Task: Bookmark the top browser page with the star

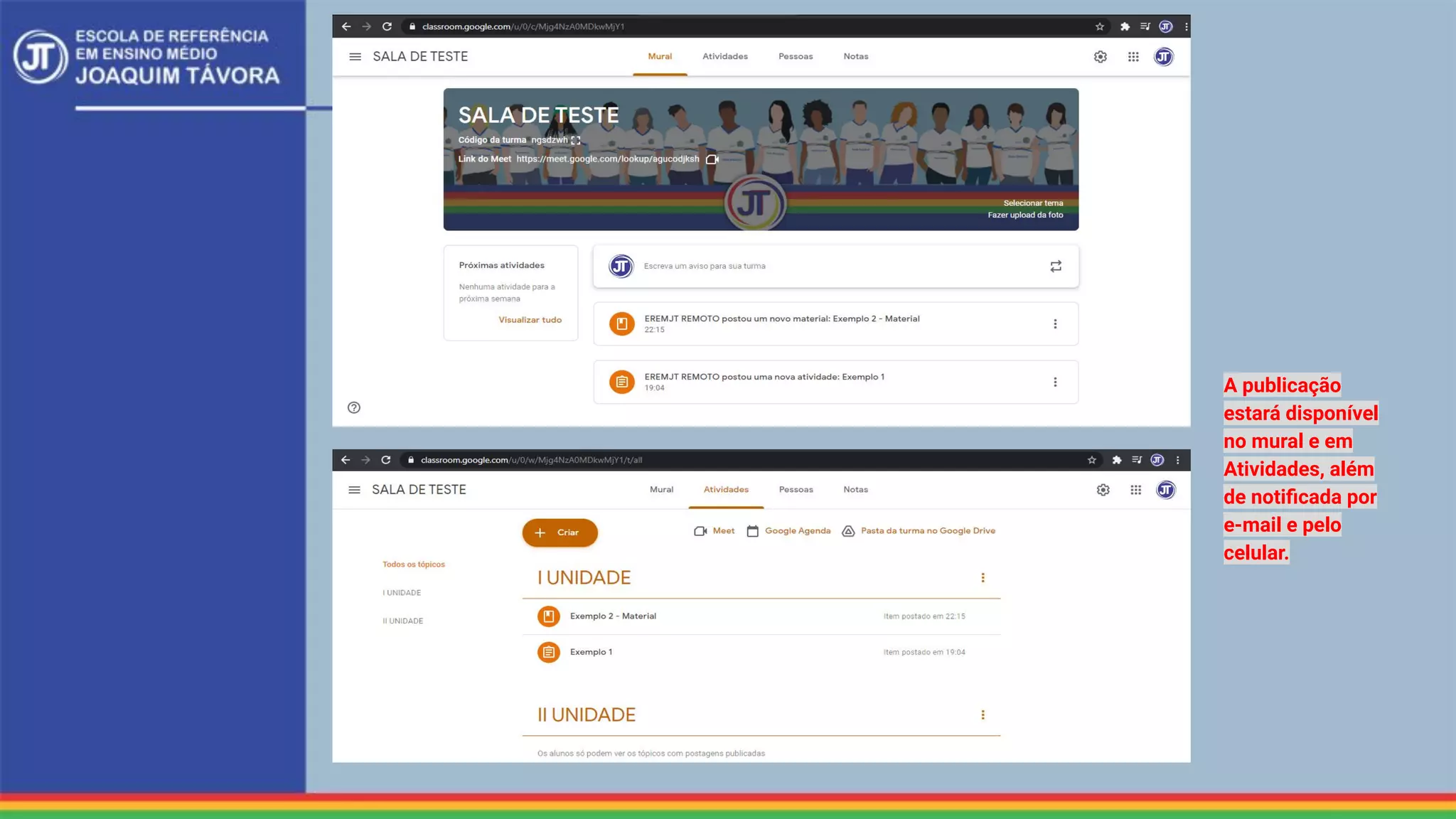Action: tap(1100, 26)
